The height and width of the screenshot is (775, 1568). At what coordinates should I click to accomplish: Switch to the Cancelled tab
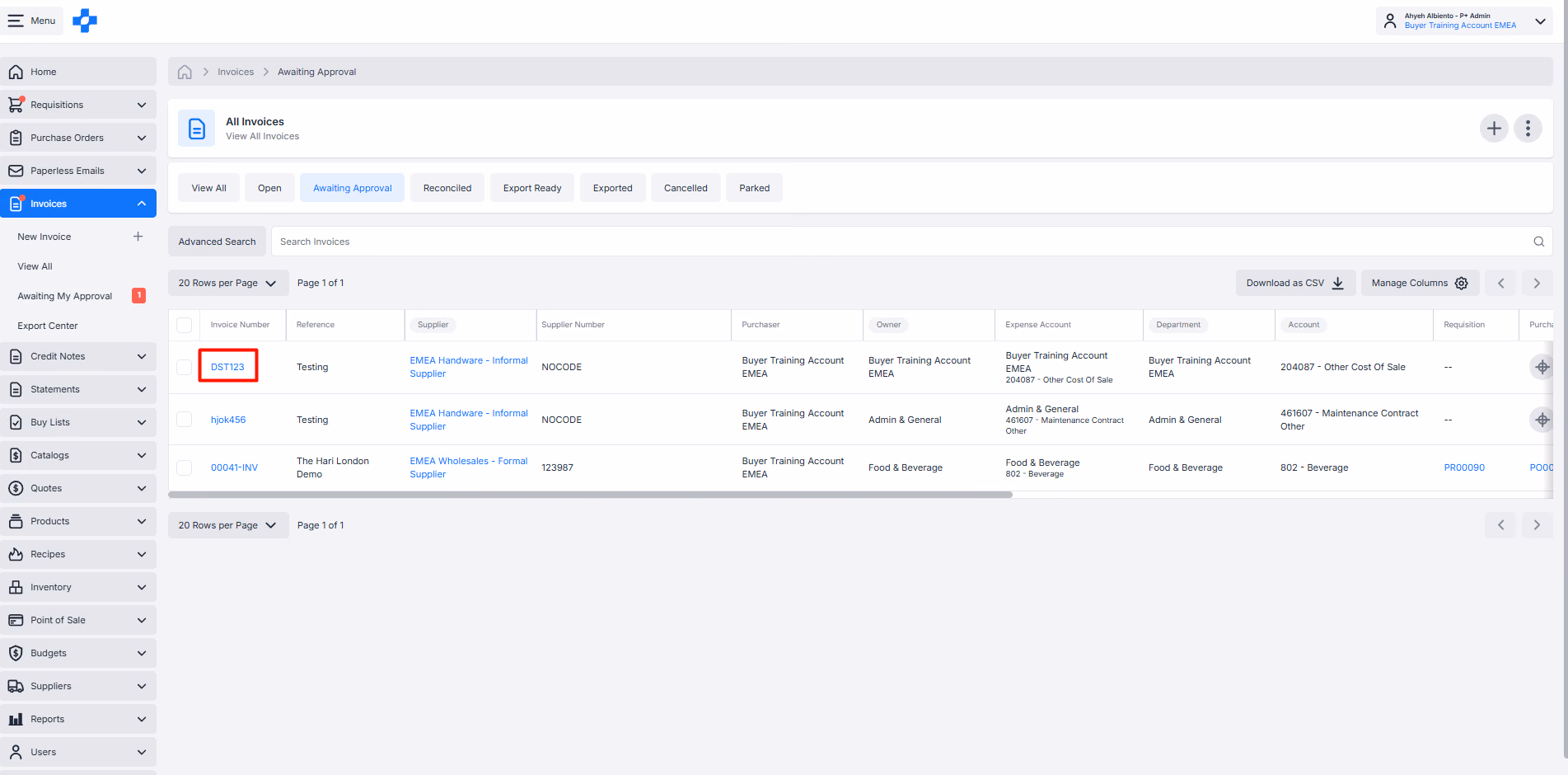coord(686,188)
